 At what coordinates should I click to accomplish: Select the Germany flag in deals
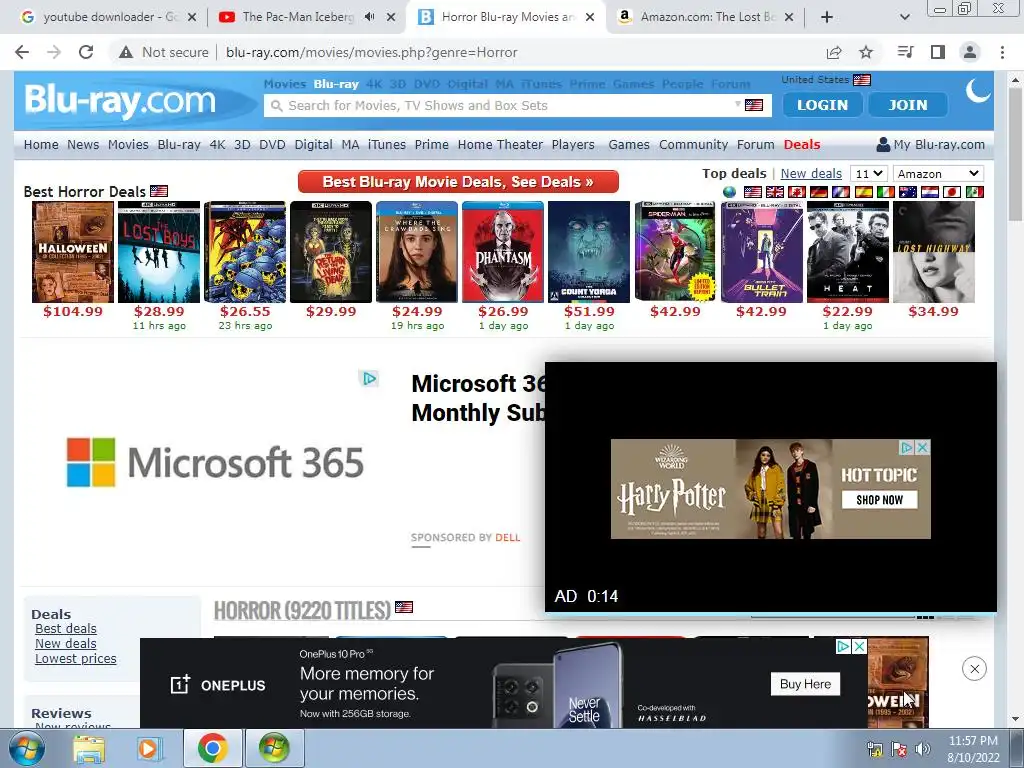pos(819,192)
